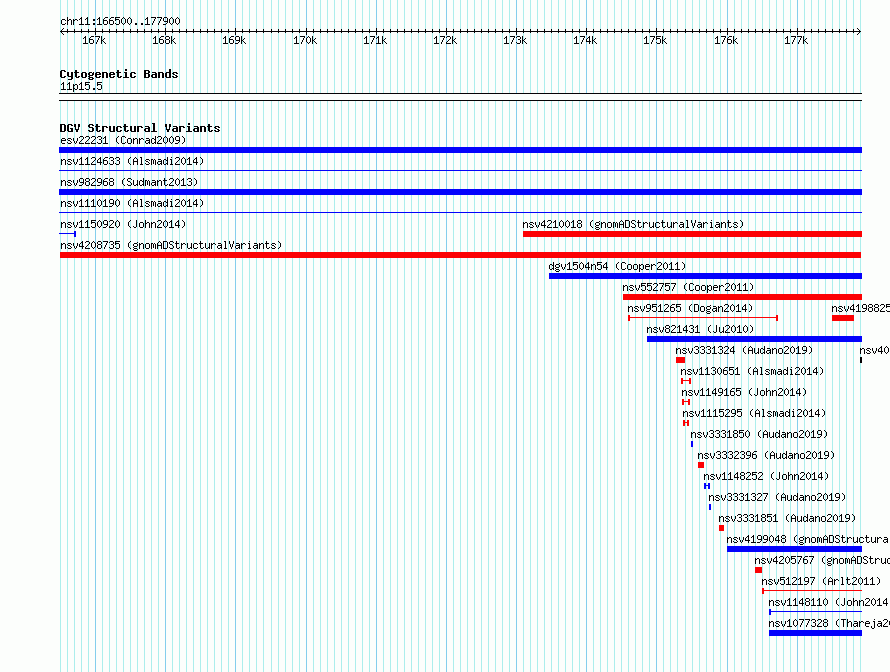This screenshot has height=672, width=890.
Task: Open nsv1148110 (John2014) label
Action: [828, 602]
